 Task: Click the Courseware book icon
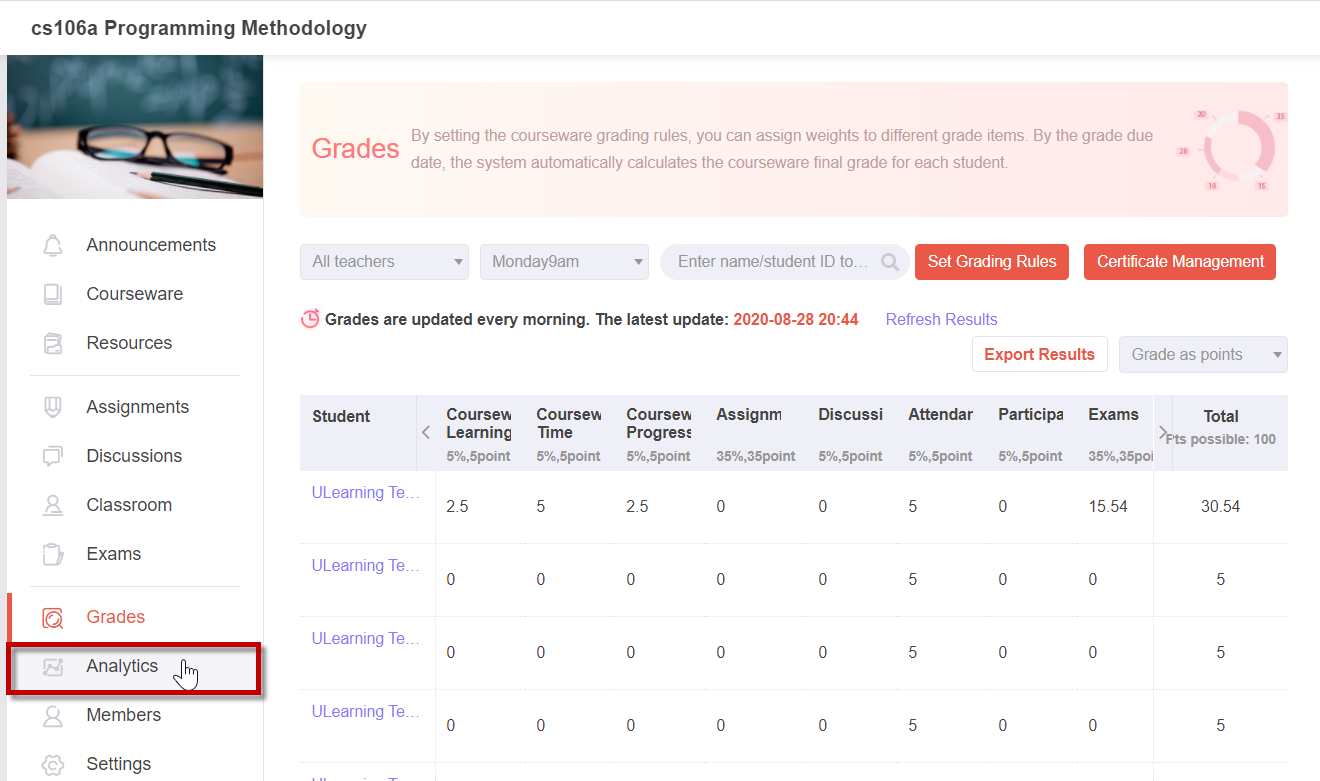(x=53, y=294)
